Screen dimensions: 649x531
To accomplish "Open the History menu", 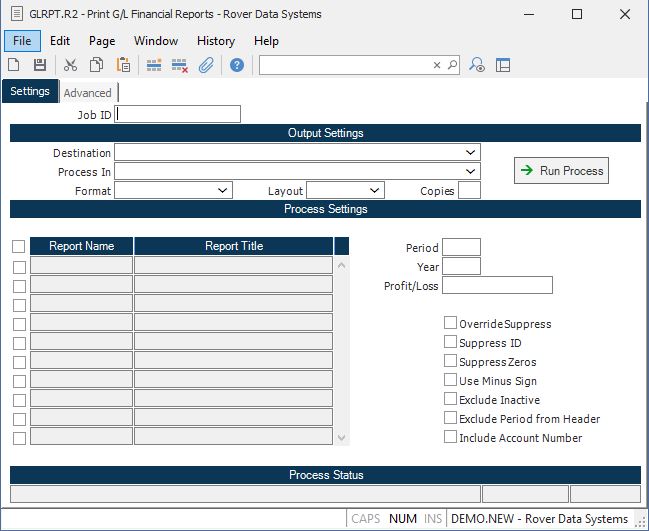I will [x=215, y=41].
